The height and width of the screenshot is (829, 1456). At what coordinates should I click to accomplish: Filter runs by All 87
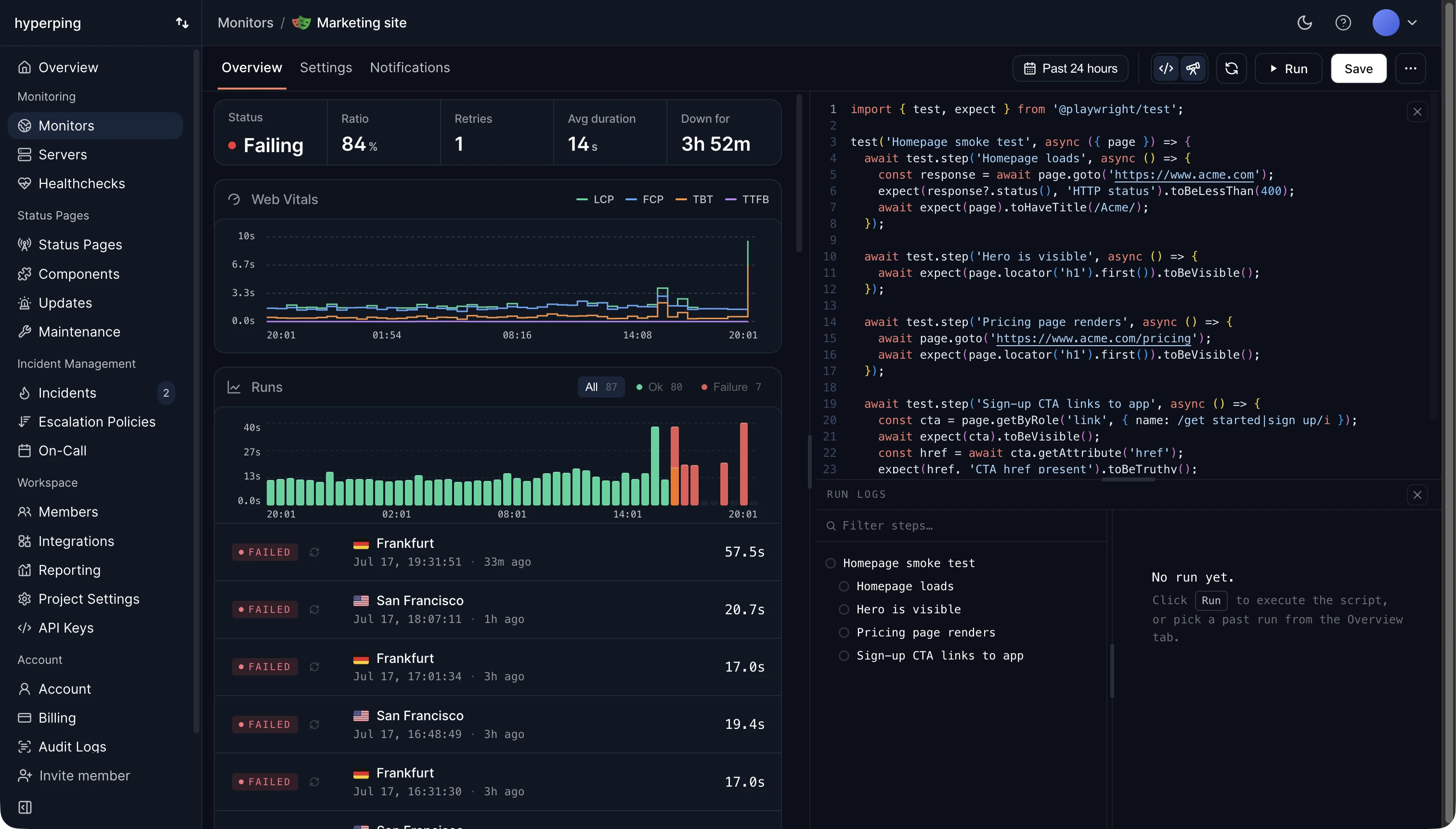click(x=601, y=387)
